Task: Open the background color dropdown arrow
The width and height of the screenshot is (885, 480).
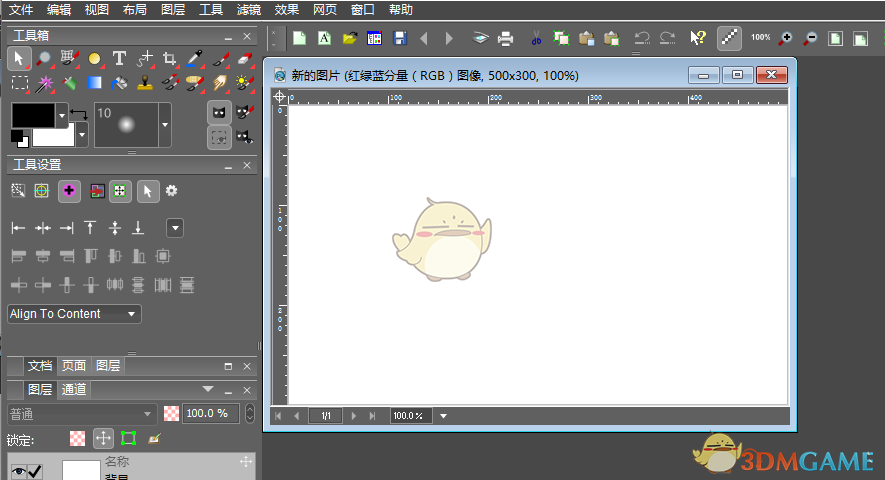Action: 82,135
